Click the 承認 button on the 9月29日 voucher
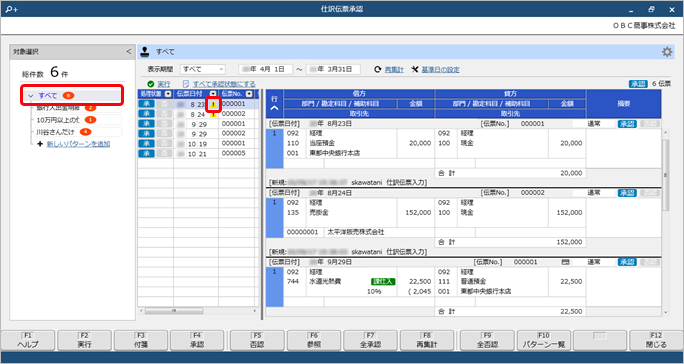This screenshot has height=364, width=684. tap(627, 262)
